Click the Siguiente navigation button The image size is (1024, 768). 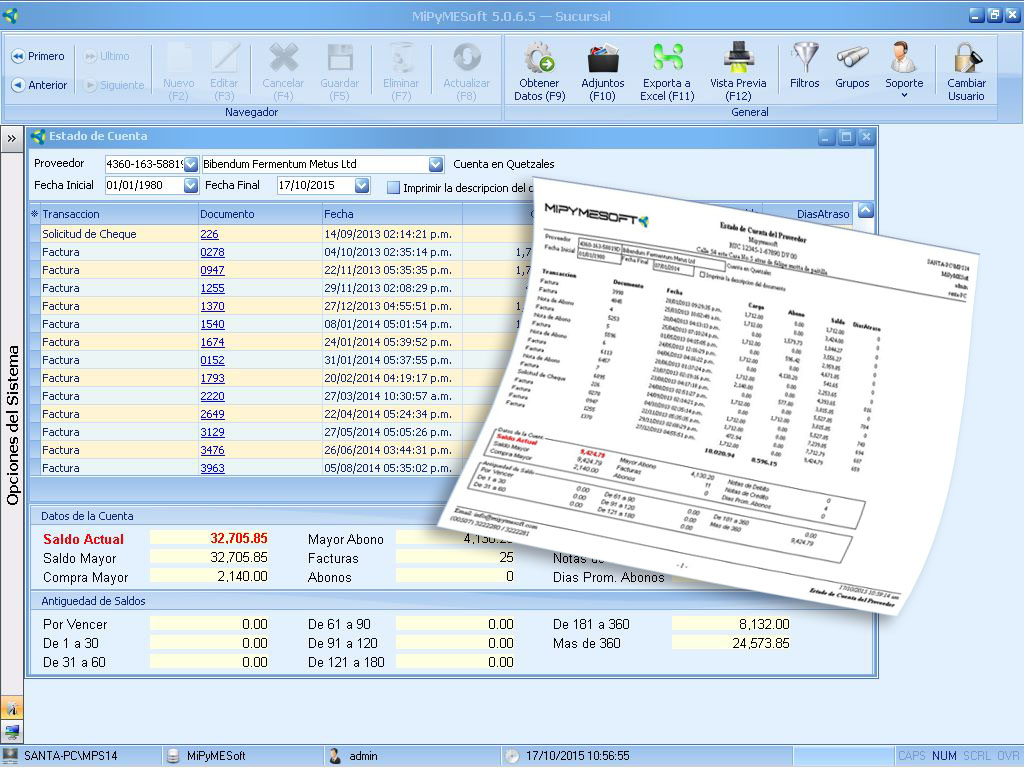tap(114, 85)
